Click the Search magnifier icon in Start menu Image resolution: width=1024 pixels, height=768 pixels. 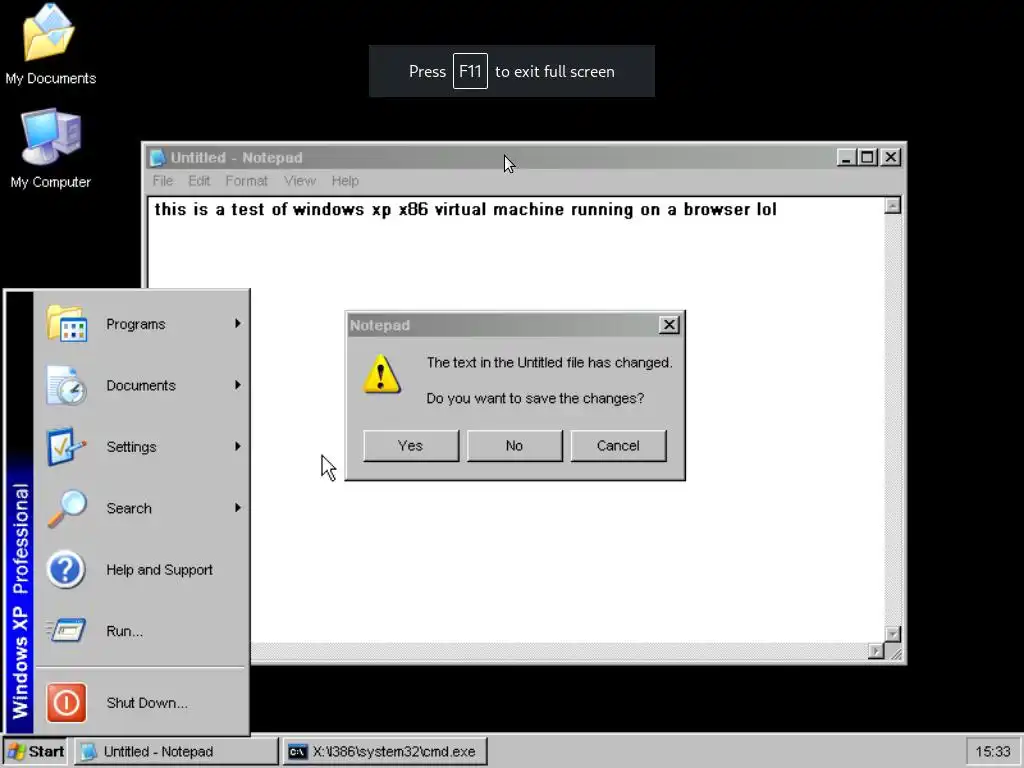(x=67, y=508)
